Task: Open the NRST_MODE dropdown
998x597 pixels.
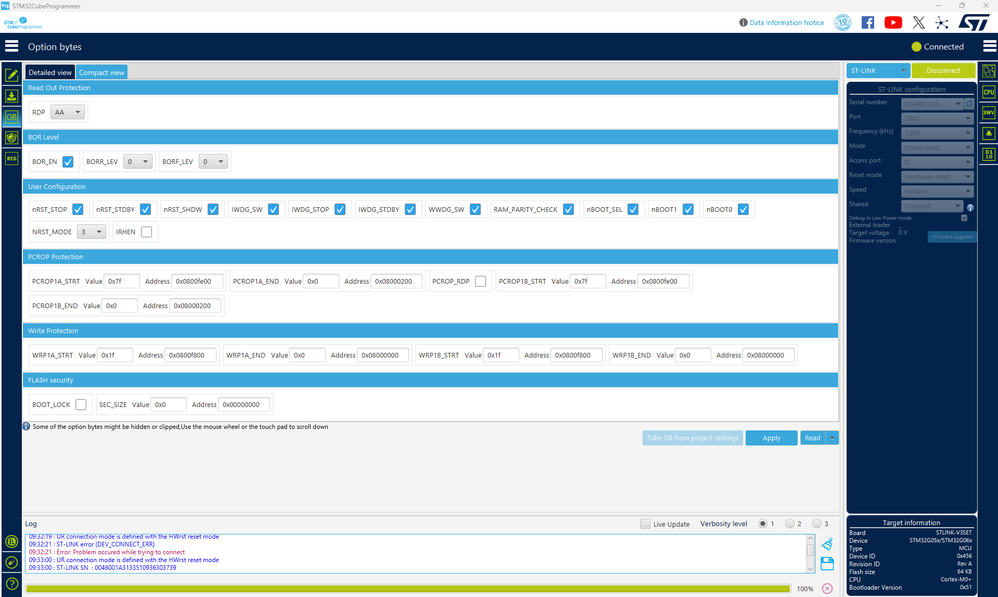Action: coord(91,232)
